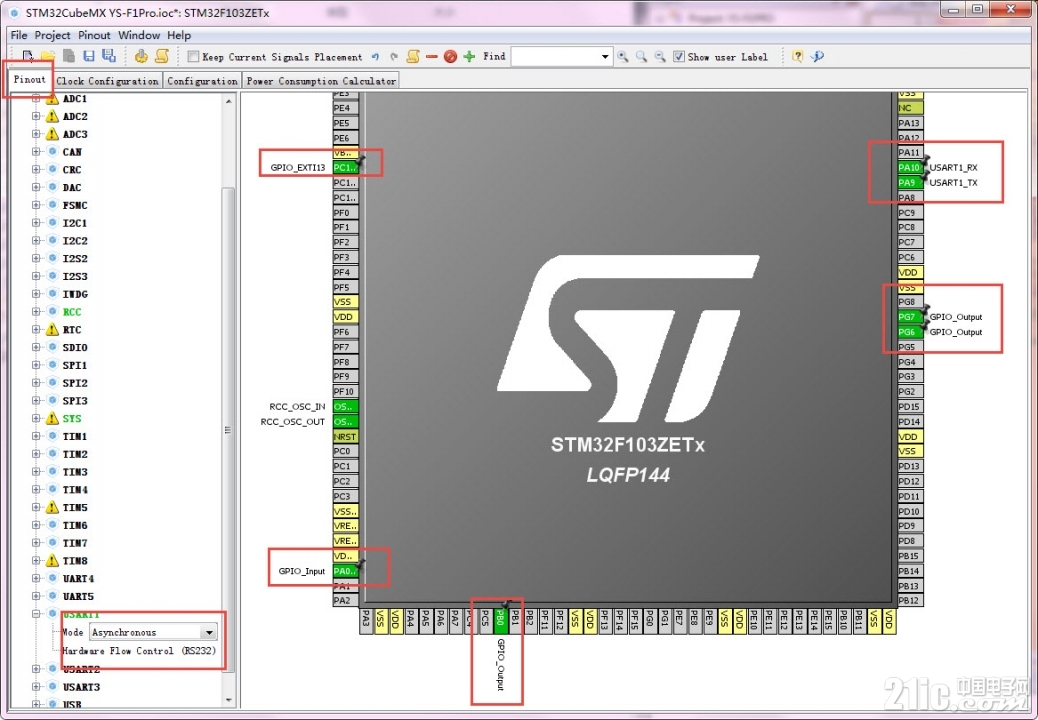1038x720 pixels.
Task: Click the warning icon next to TIM8
Action: (x=52, y=561)
